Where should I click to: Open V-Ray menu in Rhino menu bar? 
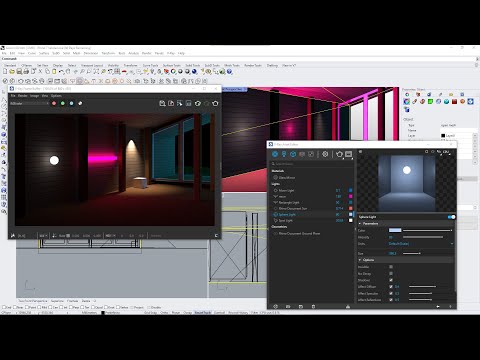171,53
